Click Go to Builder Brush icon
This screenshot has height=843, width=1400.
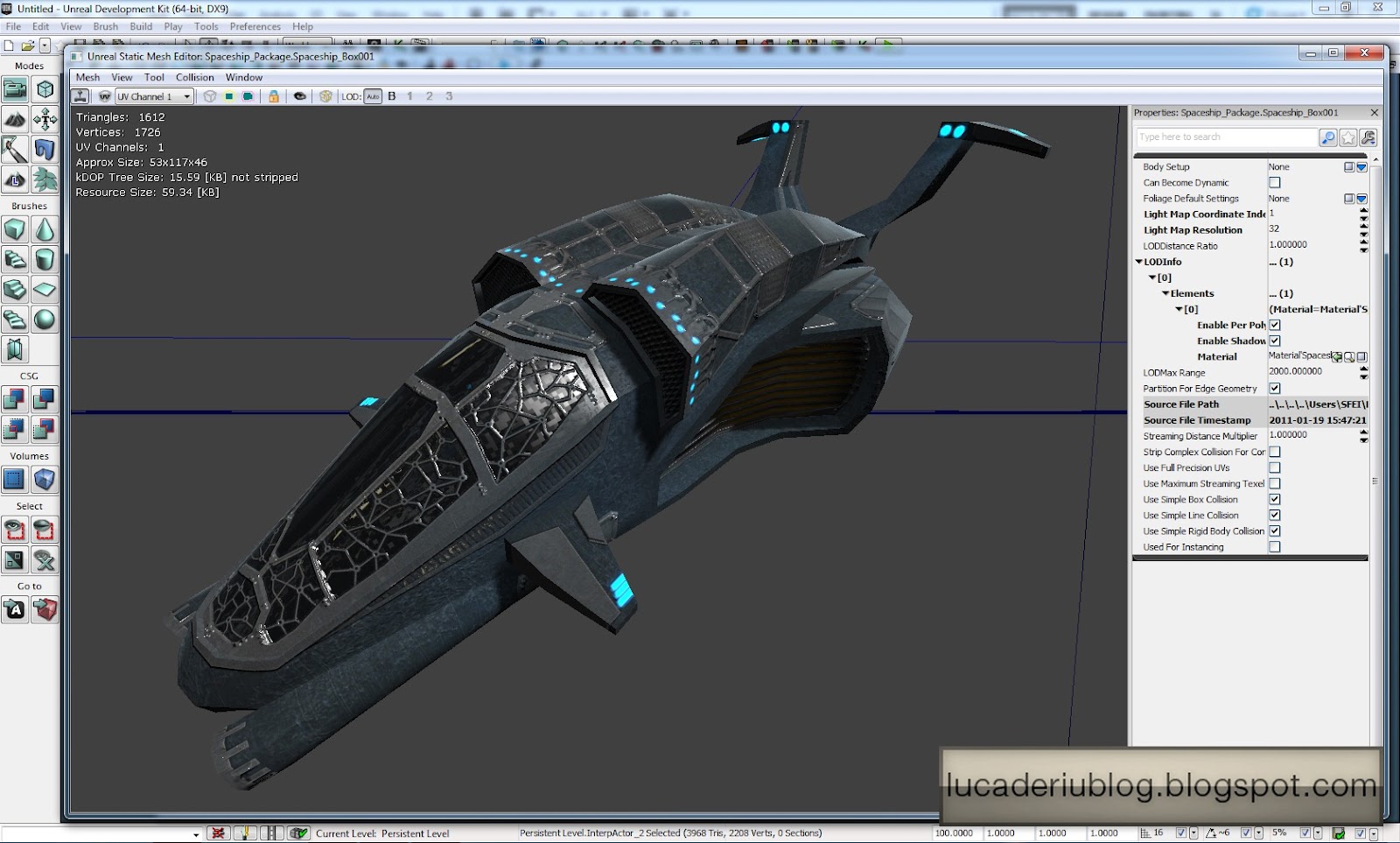click(x=45, y=609)
